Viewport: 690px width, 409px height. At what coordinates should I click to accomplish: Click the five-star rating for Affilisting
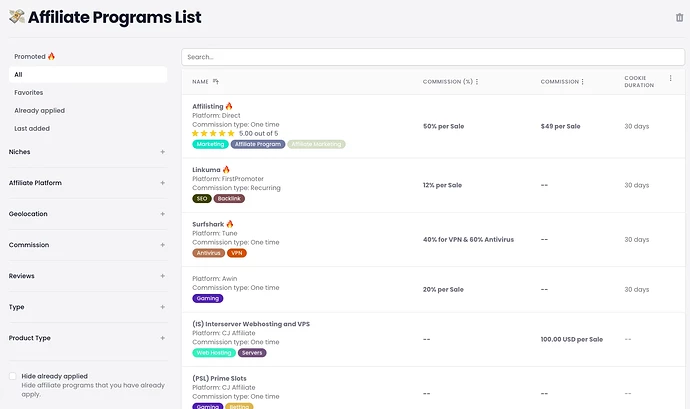pos(213,133)
